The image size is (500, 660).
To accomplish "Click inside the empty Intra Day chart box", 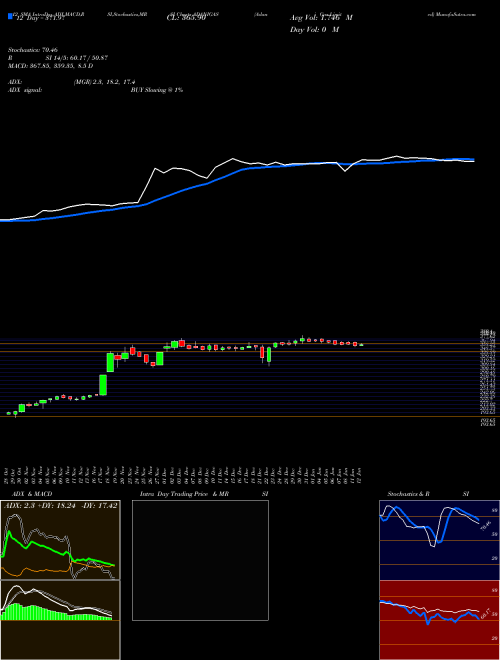I will coord(200,560).
